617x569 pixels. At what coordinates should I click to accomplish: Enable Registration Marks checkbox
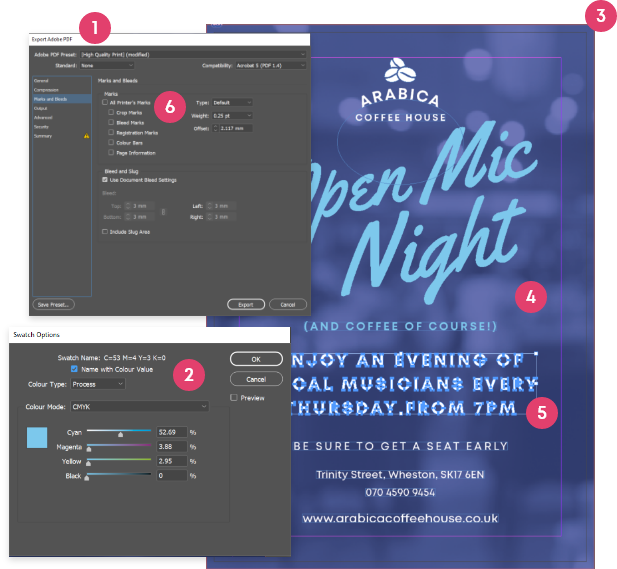pos(111,133)
